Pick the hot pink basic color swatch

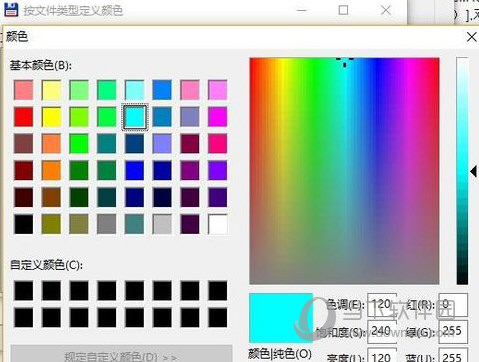pyautogui.click(x=218, y=144)
